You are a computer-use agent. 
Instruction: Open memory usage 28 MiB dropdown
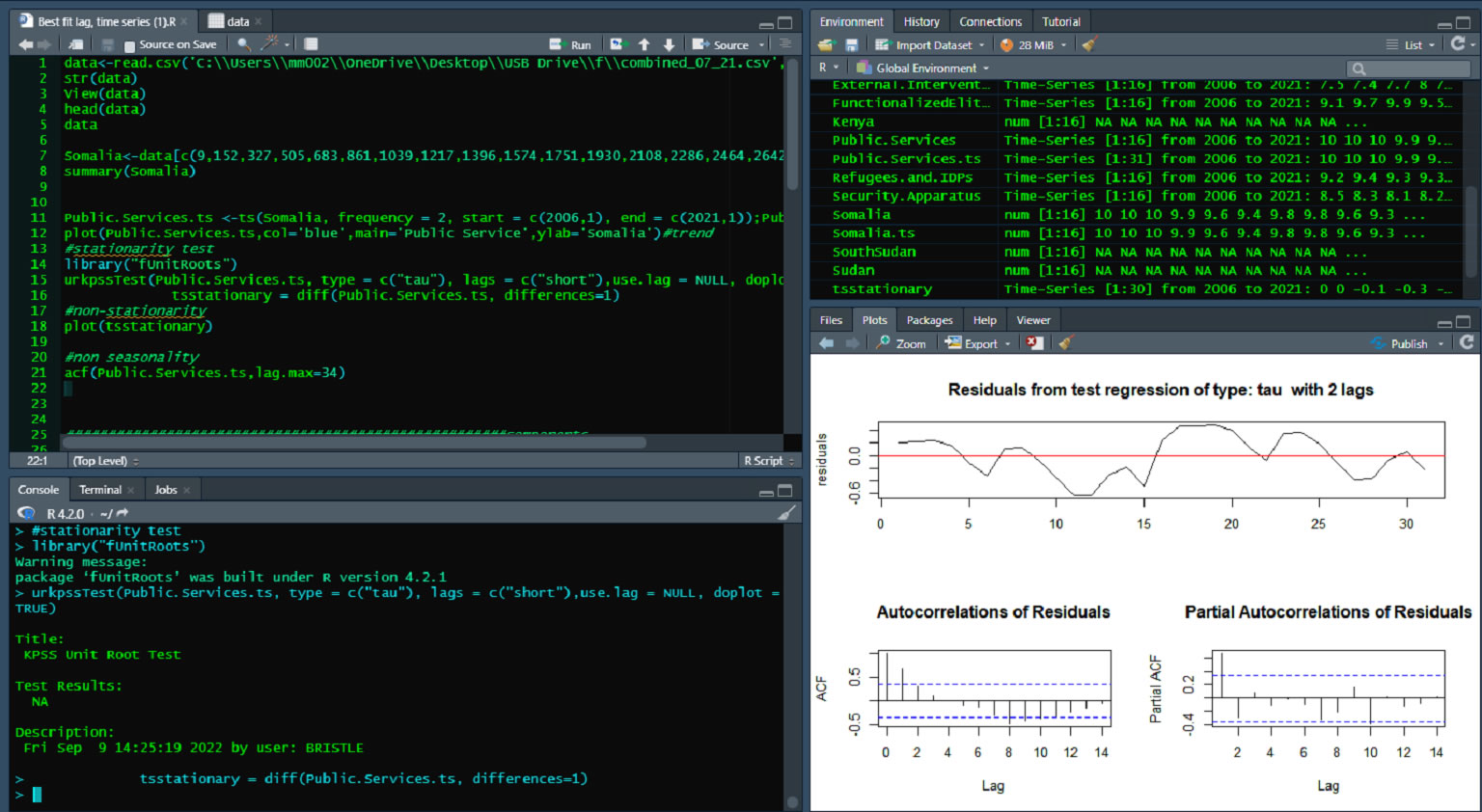[x=1033, y=44]
